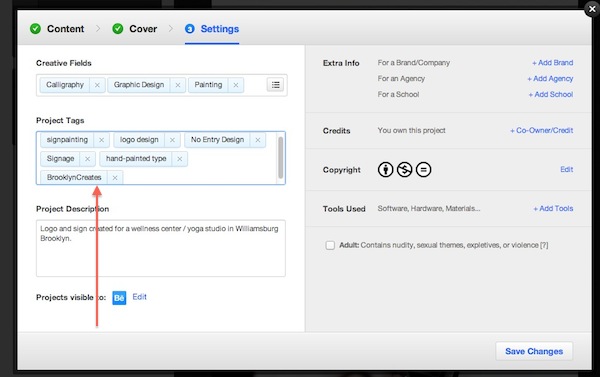This screenshot has height=377, width=600.
Task: Click the Add Agency link
Action: click(x=550, y=79)
